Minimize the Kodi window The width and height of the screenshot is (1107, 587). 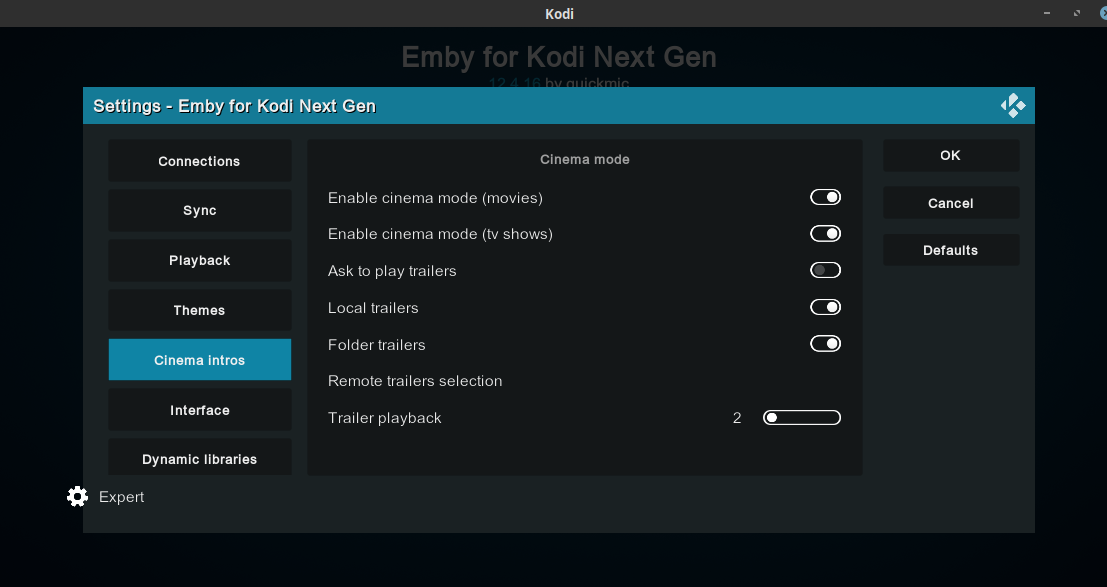point(1047,13)
